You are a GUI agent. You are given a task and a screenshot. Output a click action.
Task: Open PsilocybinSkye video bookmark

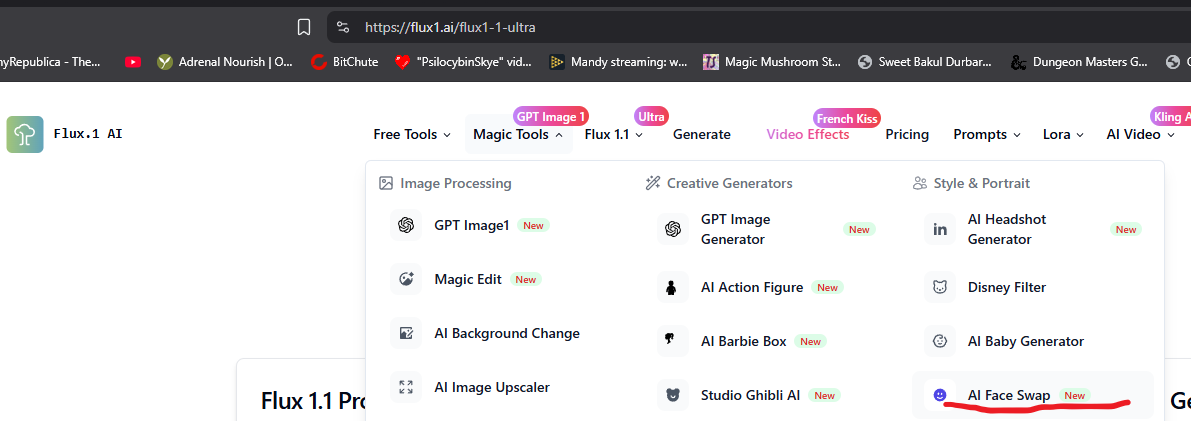pos(463,62)
